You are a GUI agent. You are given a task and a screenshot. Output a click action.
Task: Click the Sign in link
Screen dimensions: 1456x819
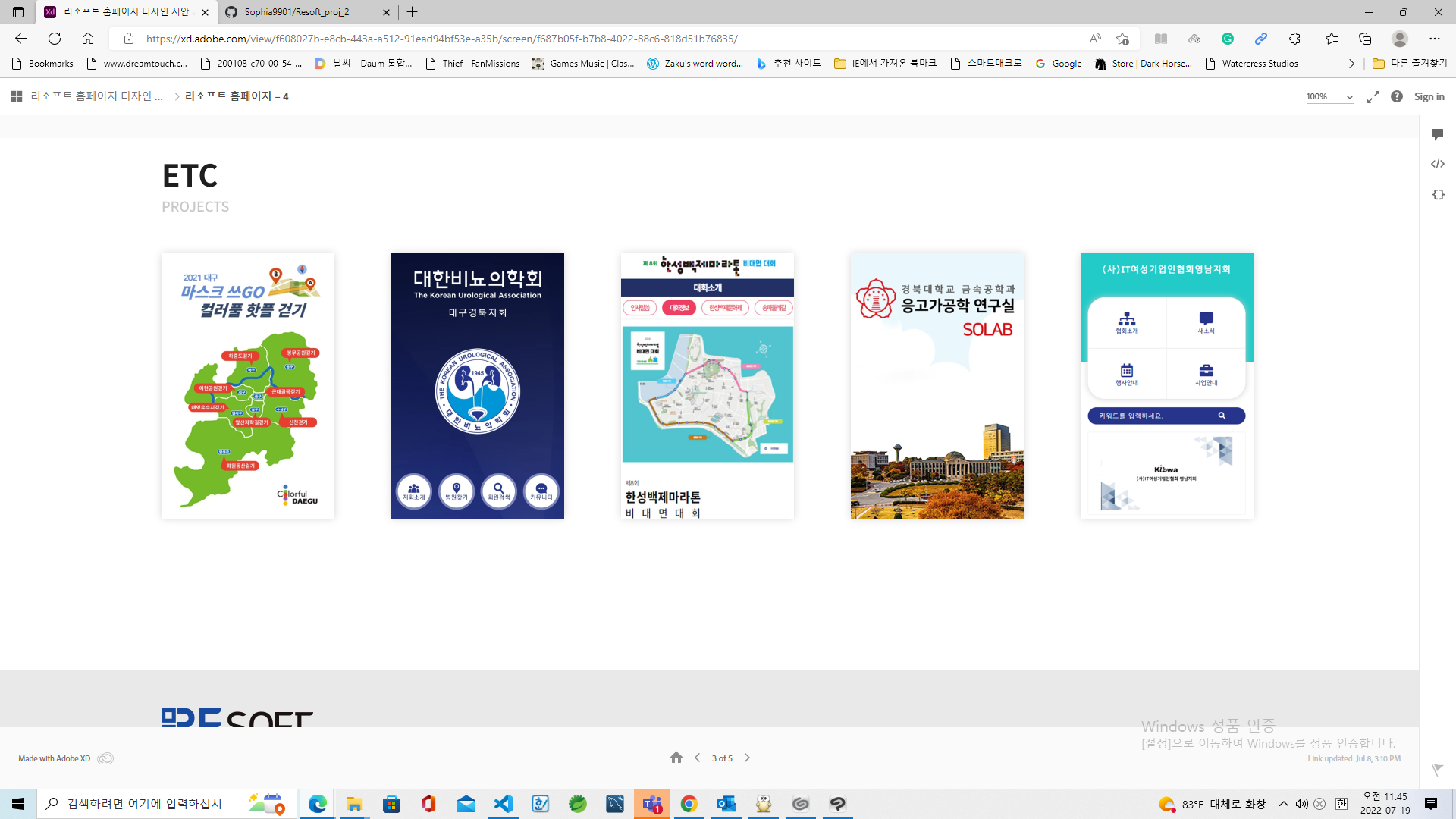click(x=1429, y=96)
